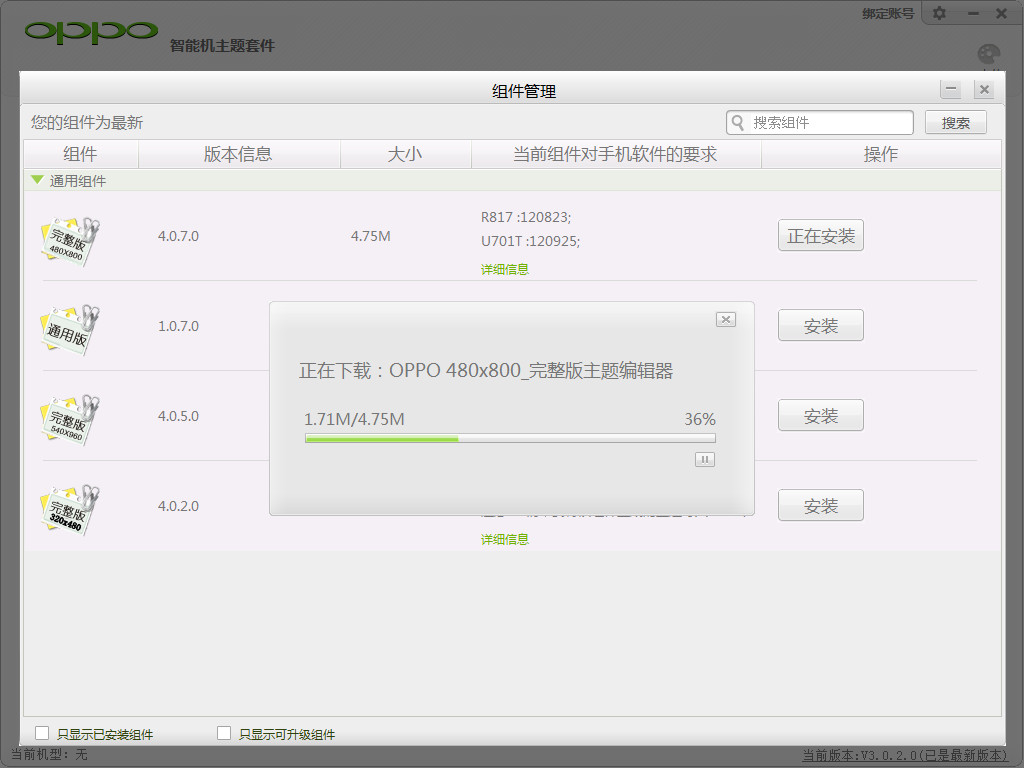Click the 36% progress percentage text

coord(700,419)
